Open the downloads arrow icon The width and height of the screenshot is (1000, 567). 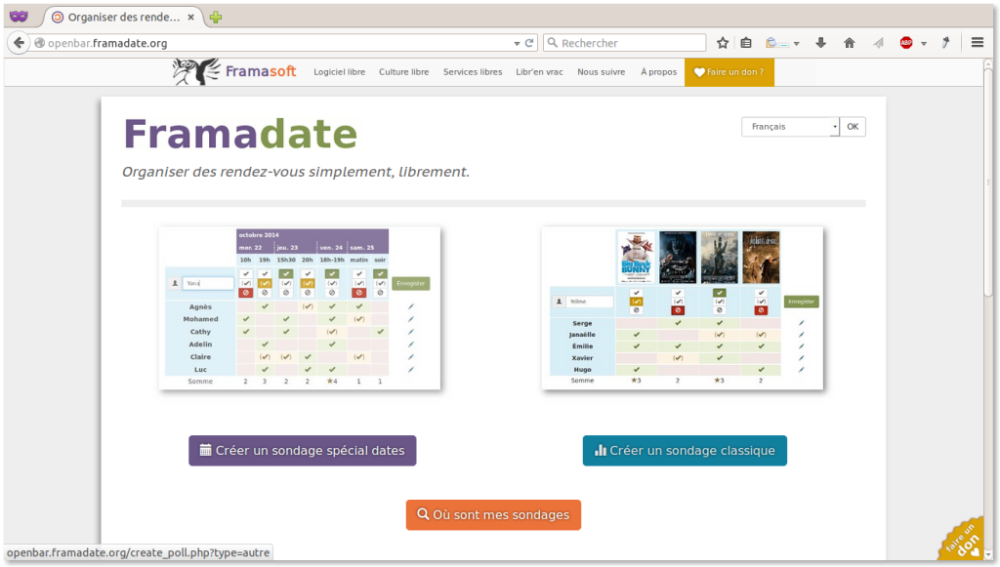tap(821, 43)
